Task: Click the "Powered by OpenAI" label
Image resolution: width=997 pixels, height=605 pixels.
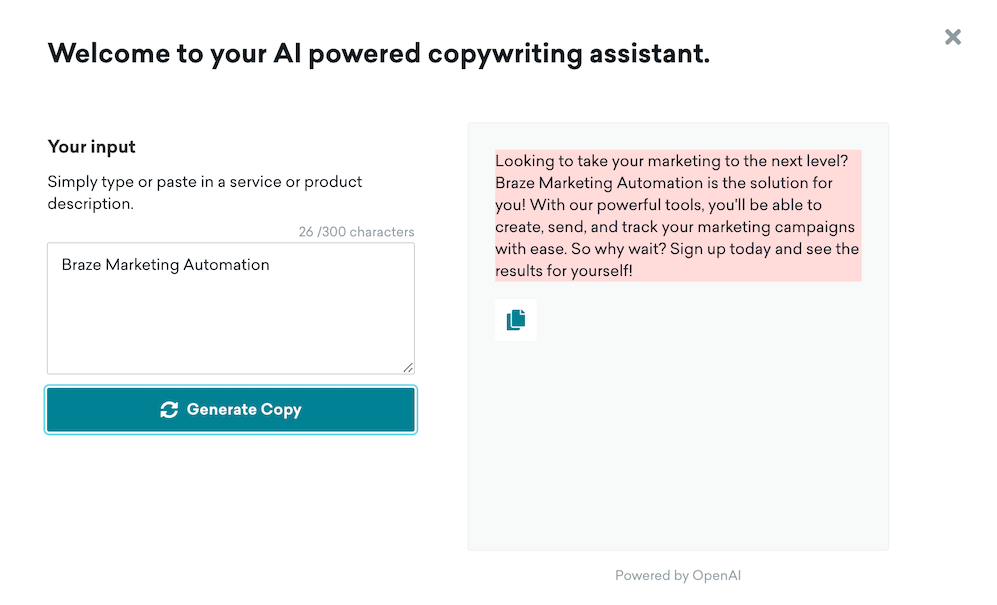Action: point(677,575)
